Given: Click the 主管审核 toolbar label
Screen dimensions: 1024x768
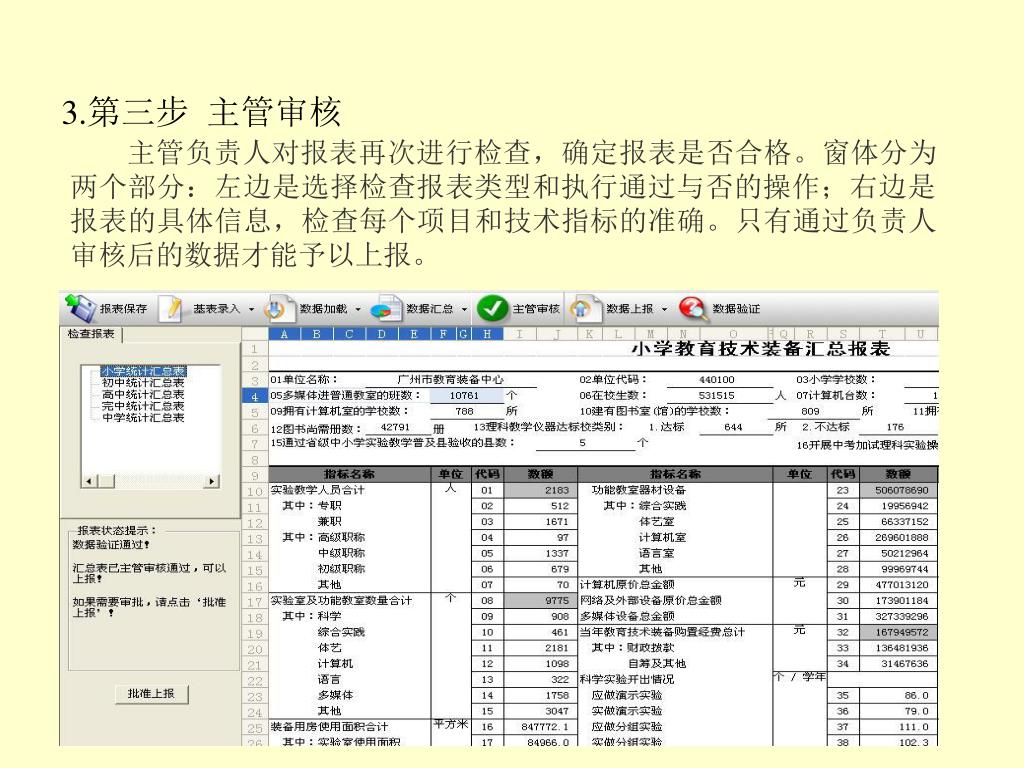Looking at the screenshot, I should click(x=536, y=309).
